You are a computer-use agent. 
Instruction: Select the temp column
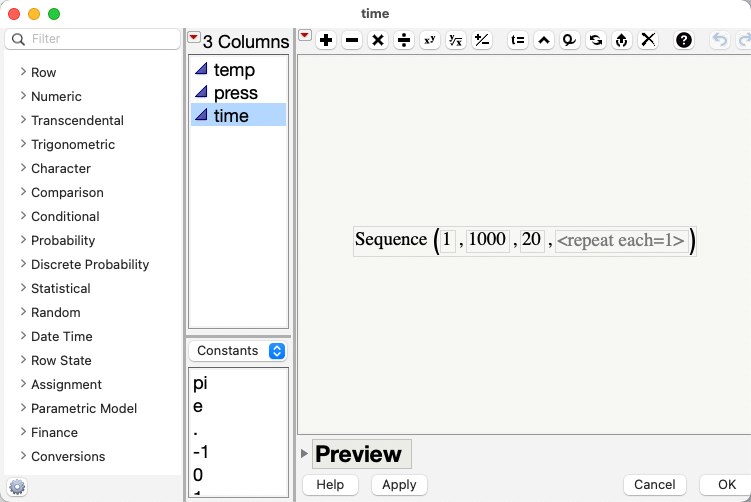[234, 70]
